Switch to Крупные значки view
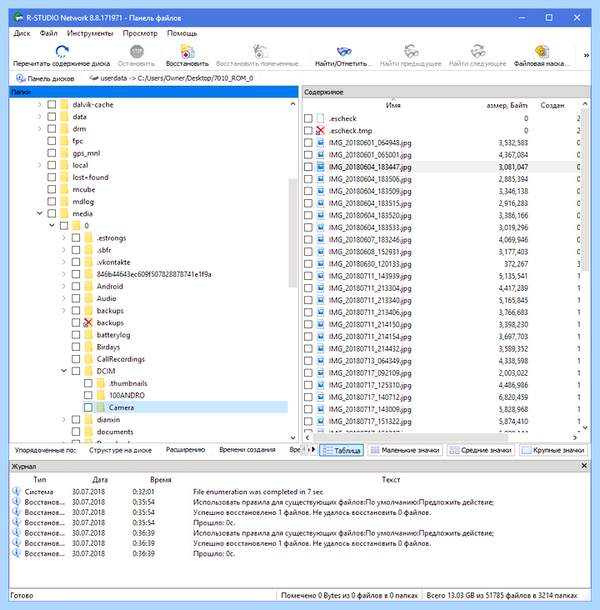The height and width of the screenshot is (610, 600). coord(553,450)
